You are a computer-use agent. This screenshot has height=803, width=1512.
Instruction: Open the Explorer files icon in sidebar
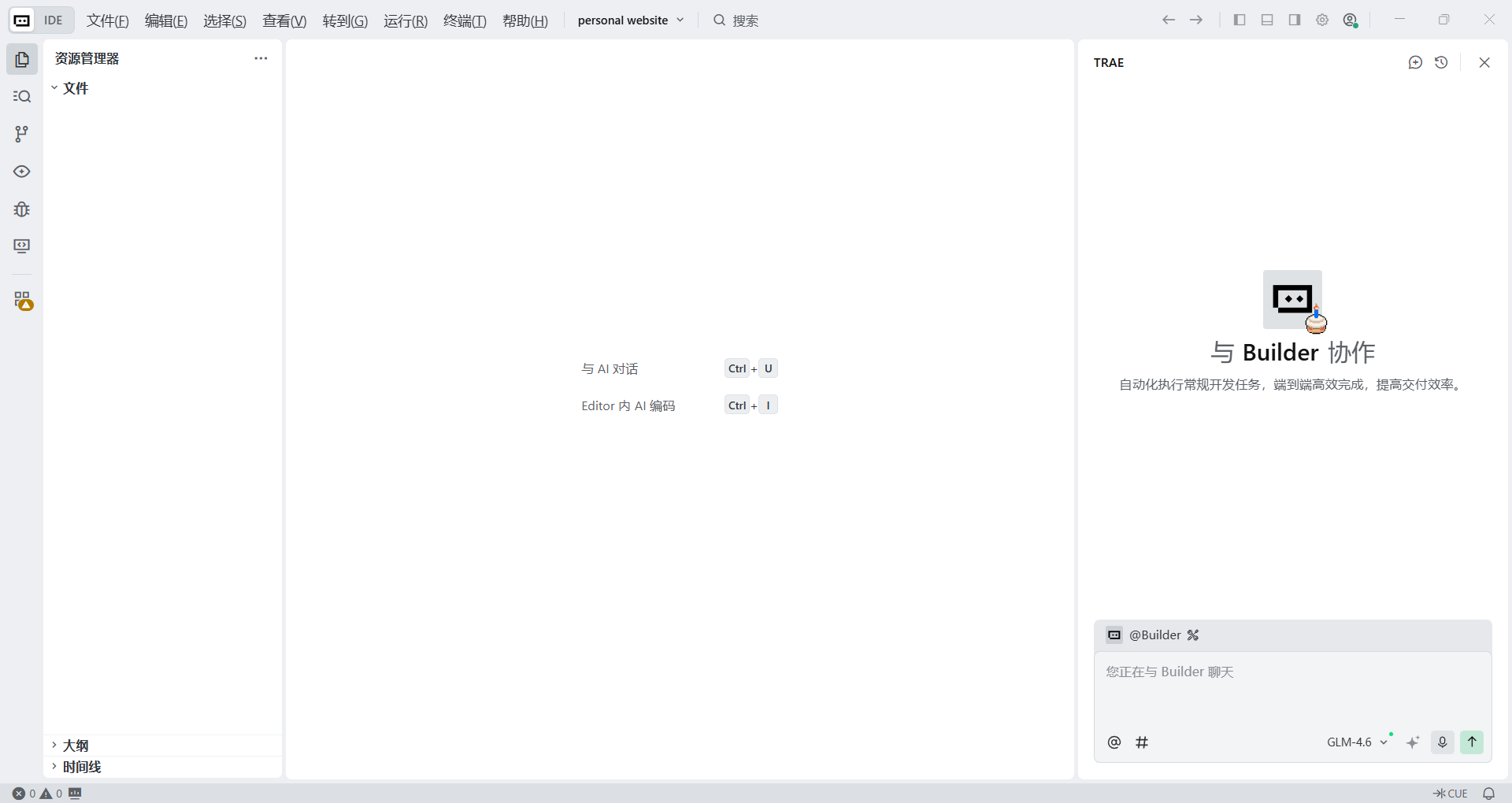coord(22,60)
